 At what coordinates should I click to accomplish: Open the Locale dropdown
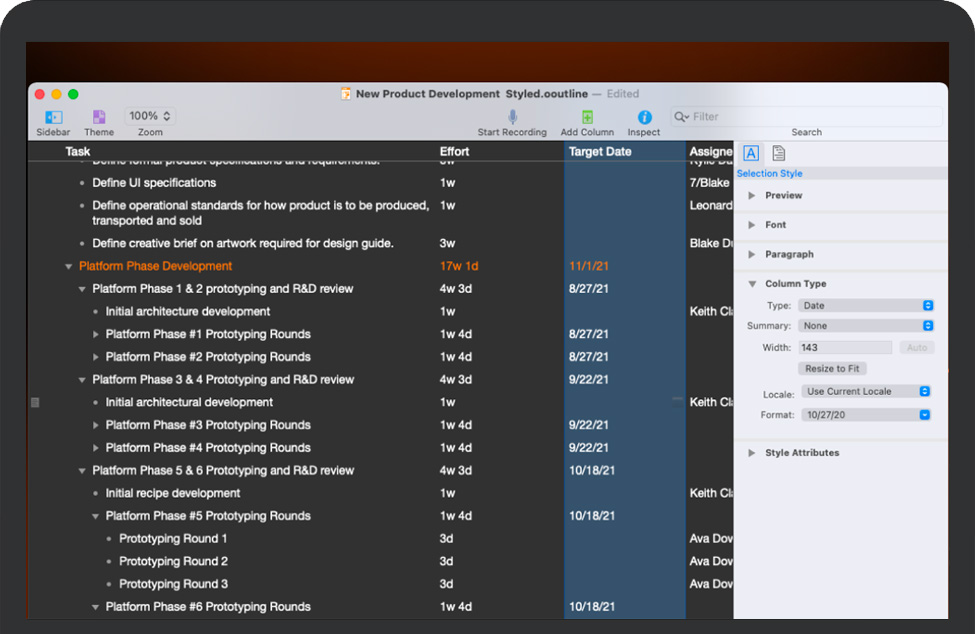(x=866, y=392)
